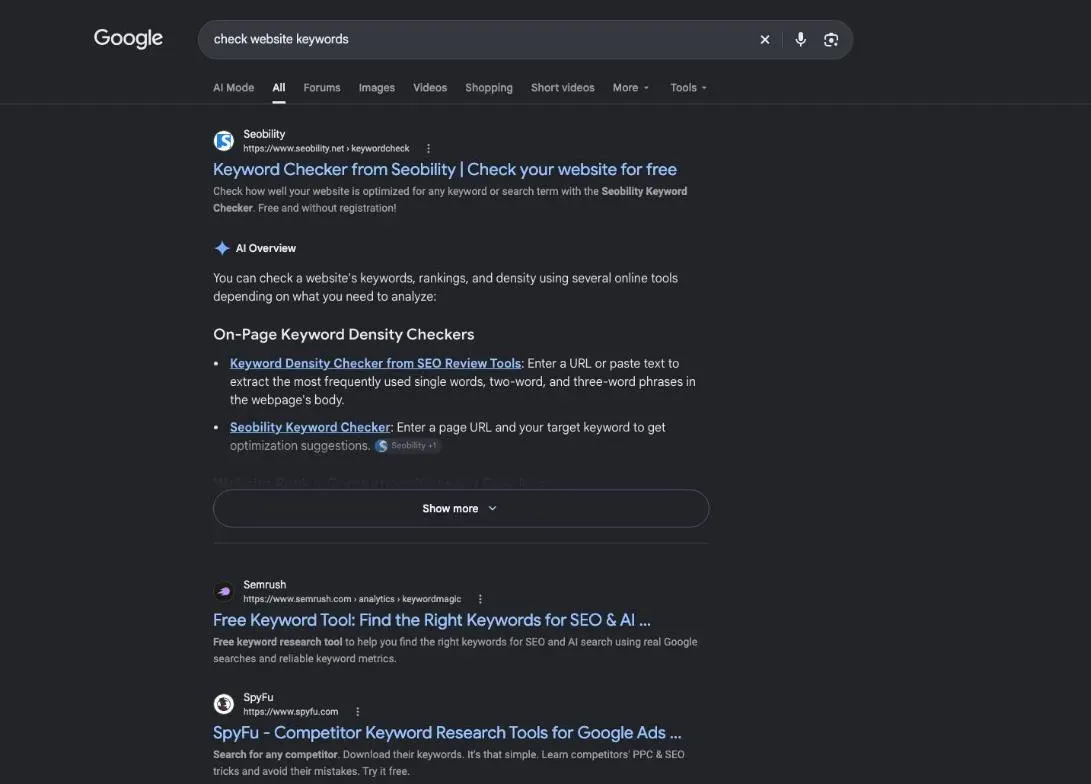Click the Google logo
The image size is (1091, 784).
coord(128,38)
